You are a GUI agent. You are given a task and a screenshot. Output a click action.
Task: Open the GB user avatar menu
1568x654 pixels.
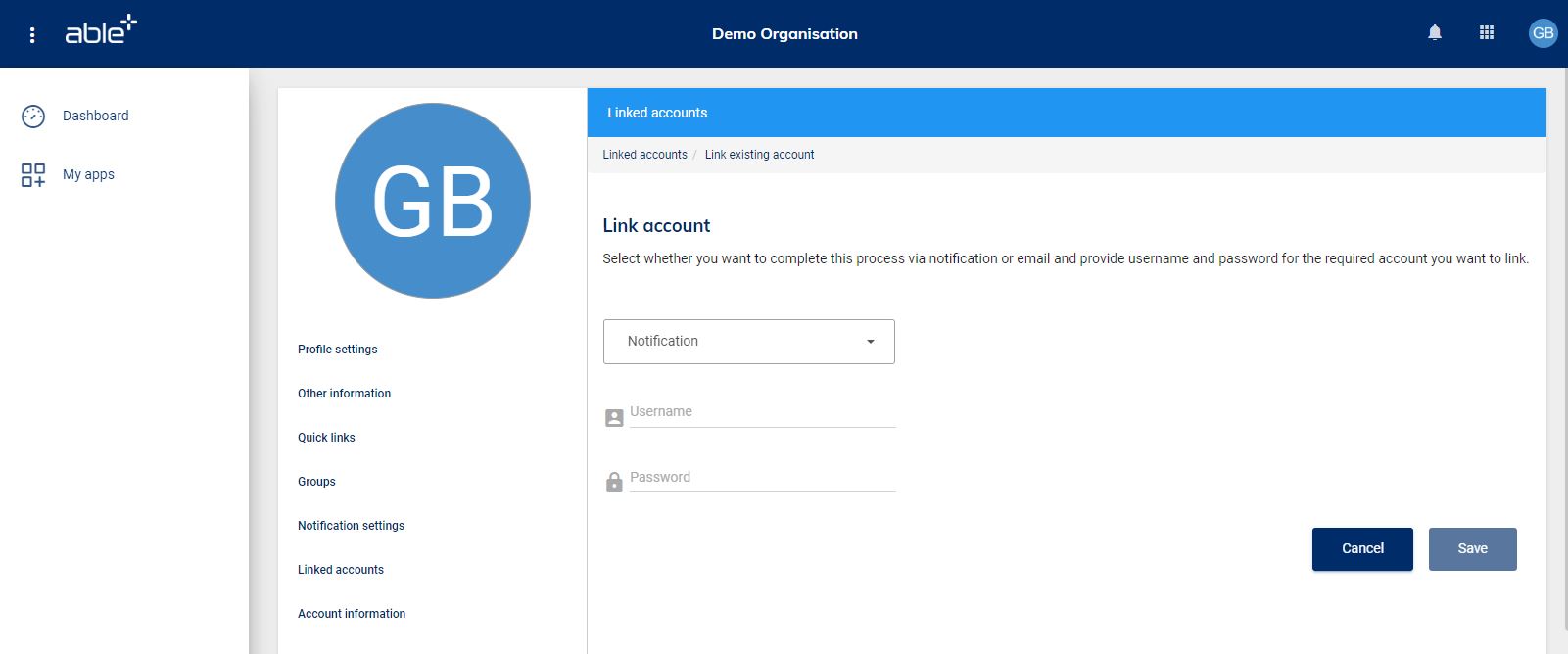point(1542,33)
